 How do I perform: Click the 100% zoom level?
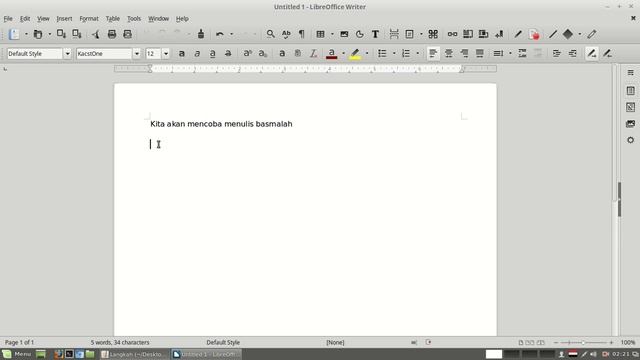628,342
